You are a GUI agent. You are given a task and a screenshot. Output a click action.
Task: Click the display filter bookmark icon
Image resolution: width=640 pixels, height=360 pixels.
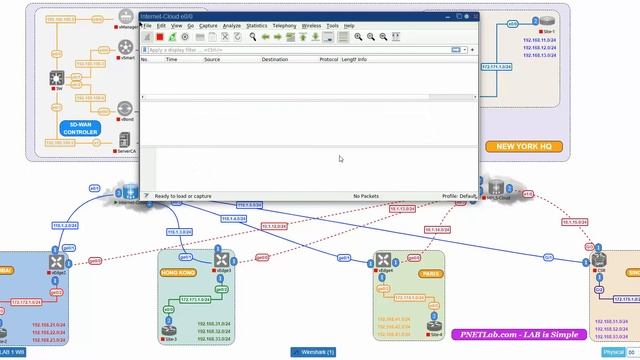(144, 50)
